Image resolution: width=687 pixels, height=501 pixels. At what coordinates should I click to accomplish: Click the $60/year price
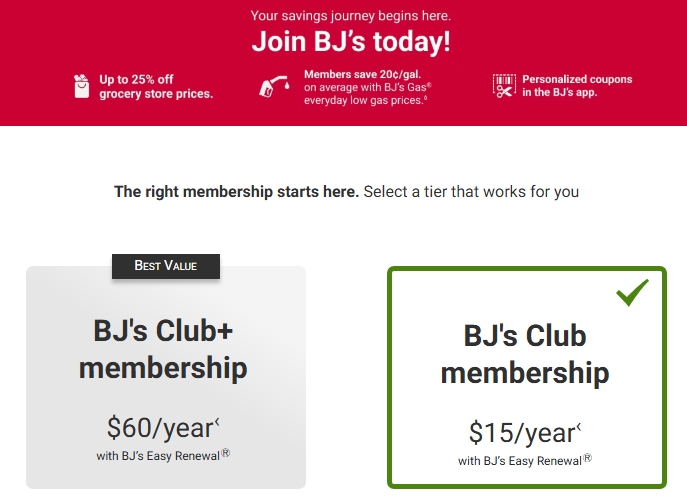(159, 428)
